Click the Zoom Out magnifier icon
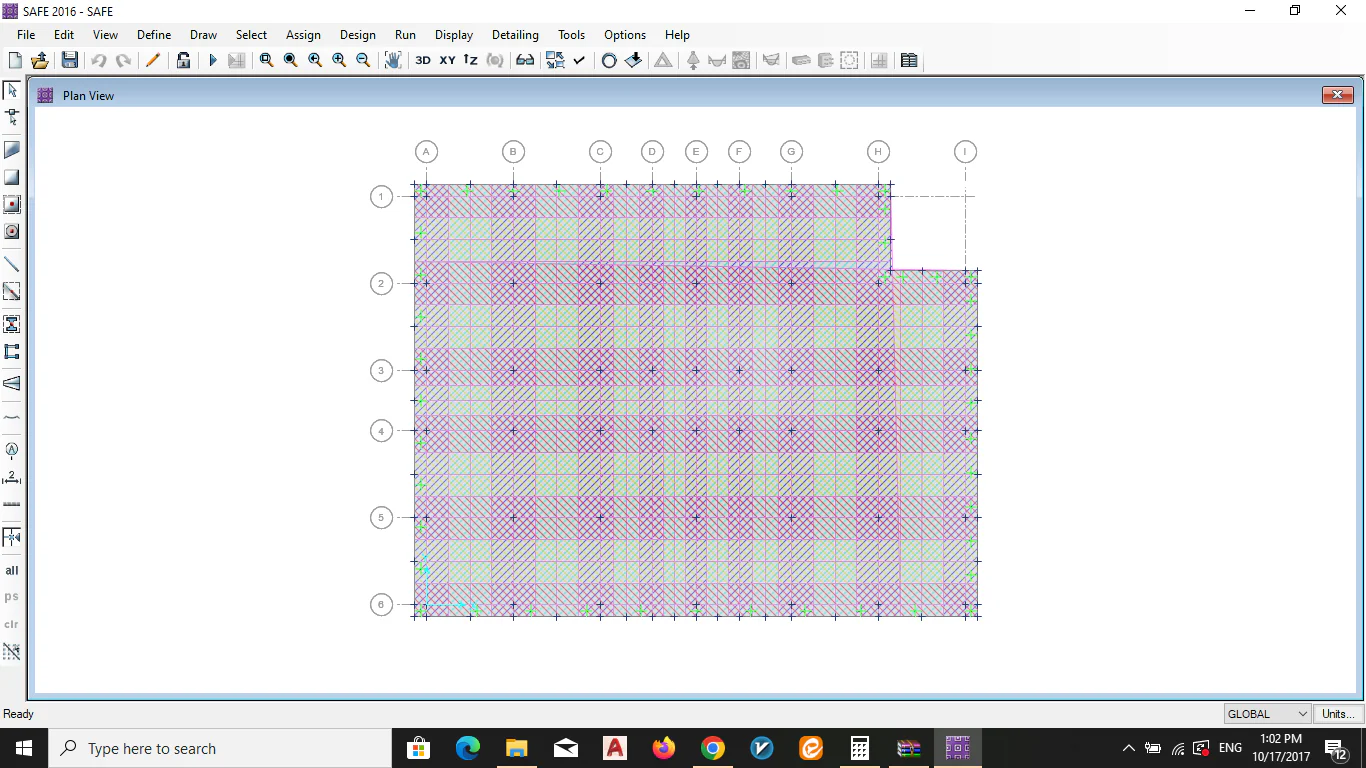Viewport: 1366px width, 768px height. pos(363,60)
